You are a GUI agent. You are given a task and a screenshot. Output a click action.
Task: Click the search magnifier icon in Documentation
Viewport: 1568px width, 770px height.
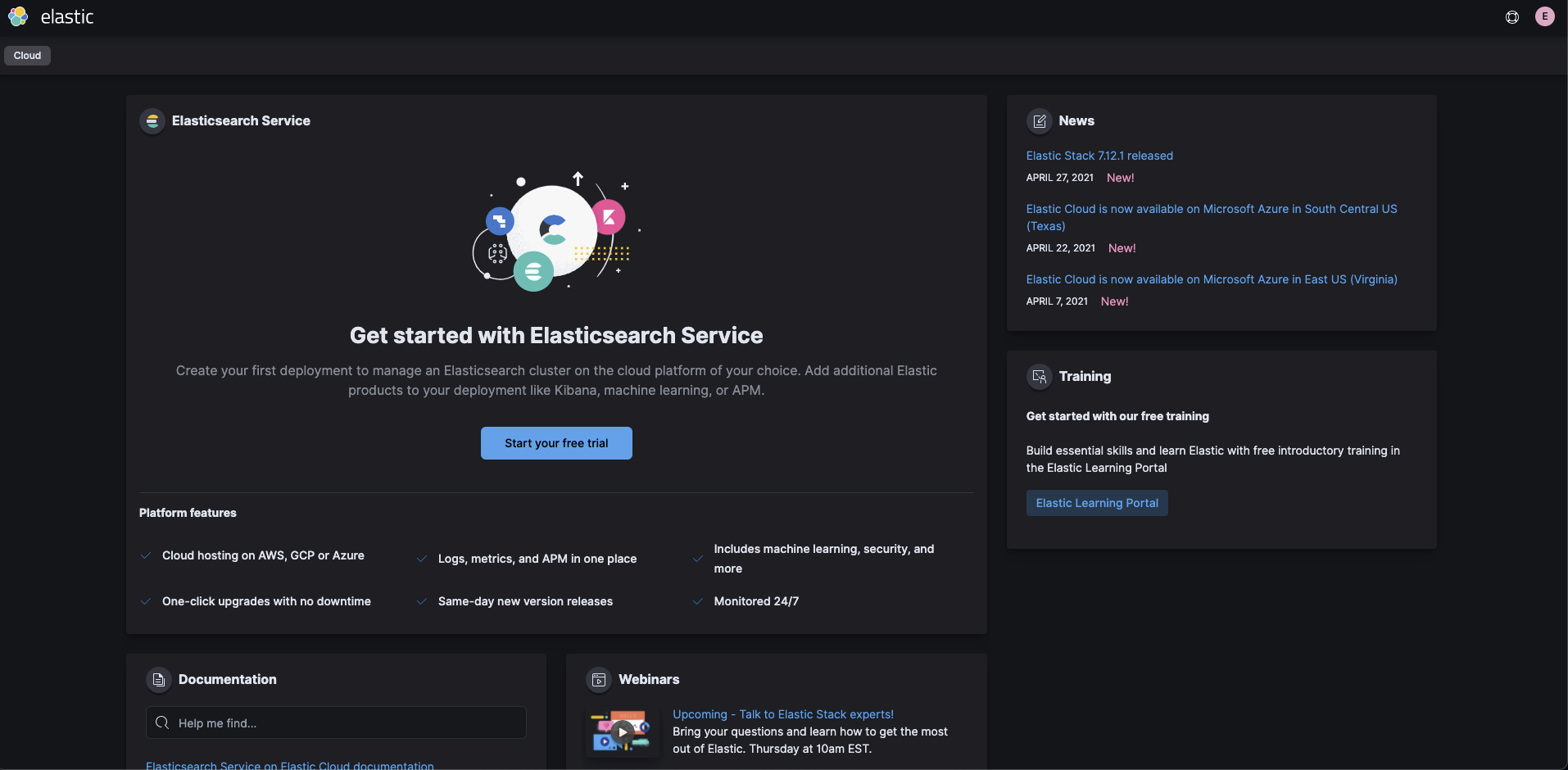pyautogui.click(x=162, y=722)
